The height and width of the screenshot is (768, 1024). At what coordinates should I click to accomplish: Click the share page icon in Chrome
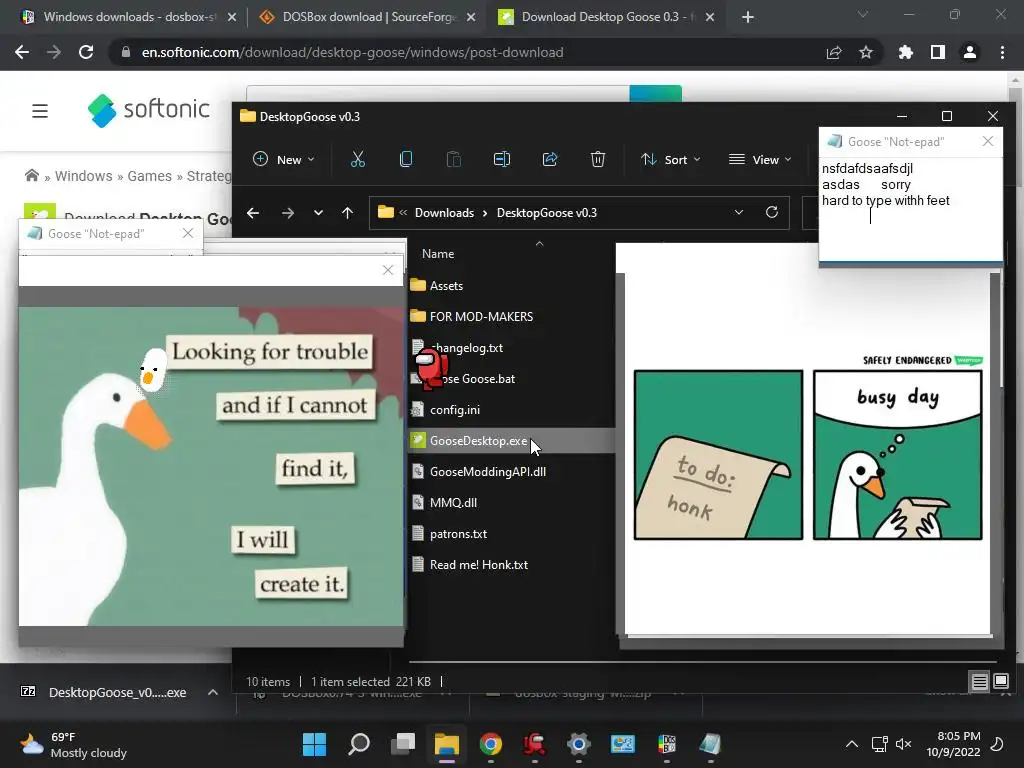(834, 52)
